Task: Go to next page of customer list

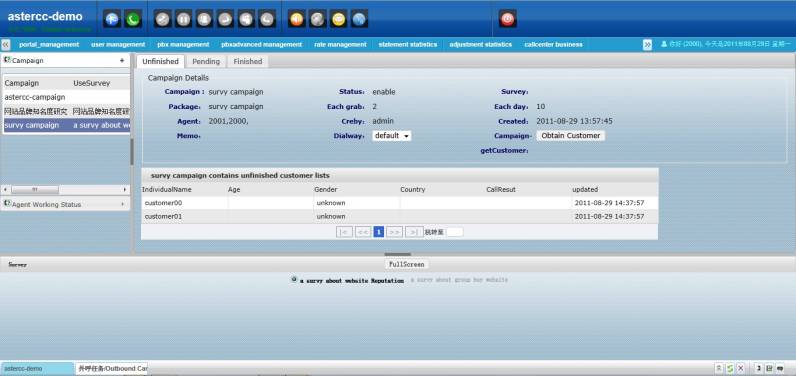Action: coord(394,232)
